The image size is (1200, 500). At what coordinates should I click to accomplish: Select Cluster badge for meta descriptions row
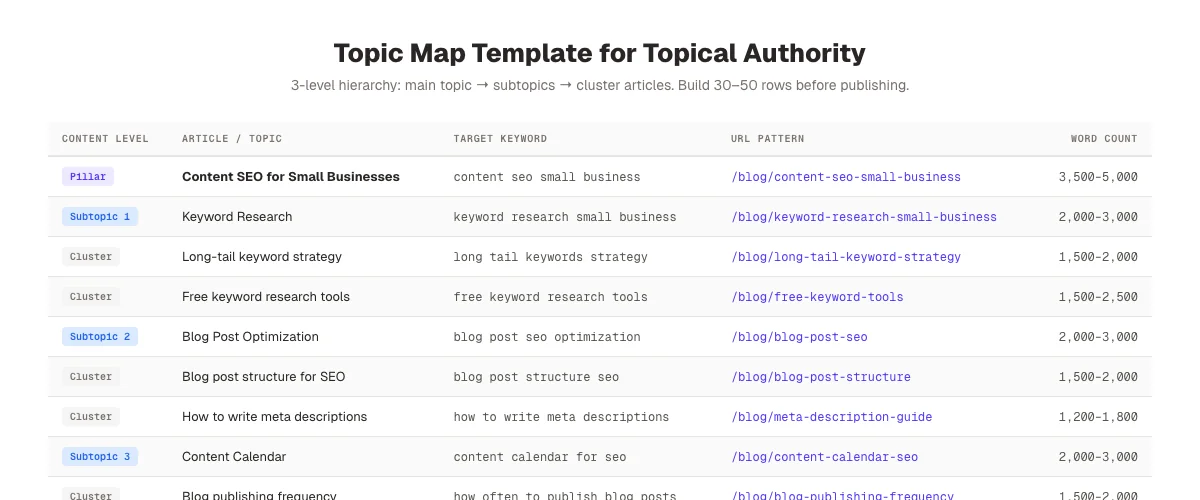(x=91, y=417)
